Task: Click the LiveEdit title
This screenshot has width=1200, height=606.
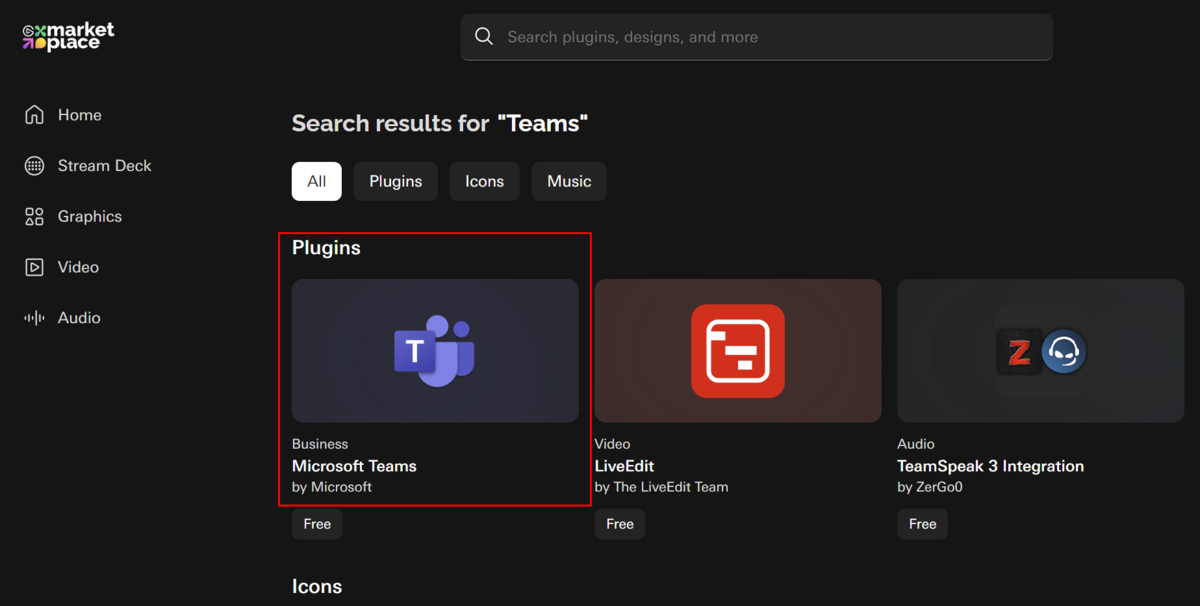Action: click(624, 466)
